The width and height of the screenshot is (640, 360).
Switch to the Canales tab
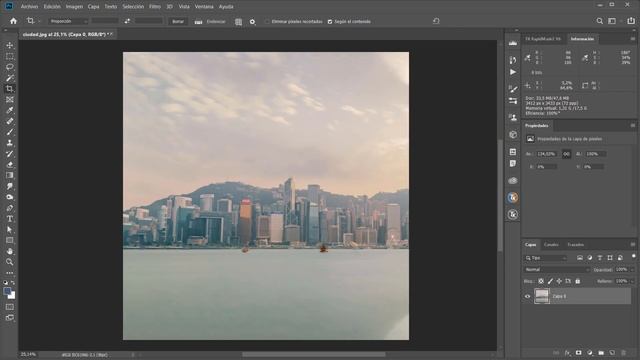(551, 245)
